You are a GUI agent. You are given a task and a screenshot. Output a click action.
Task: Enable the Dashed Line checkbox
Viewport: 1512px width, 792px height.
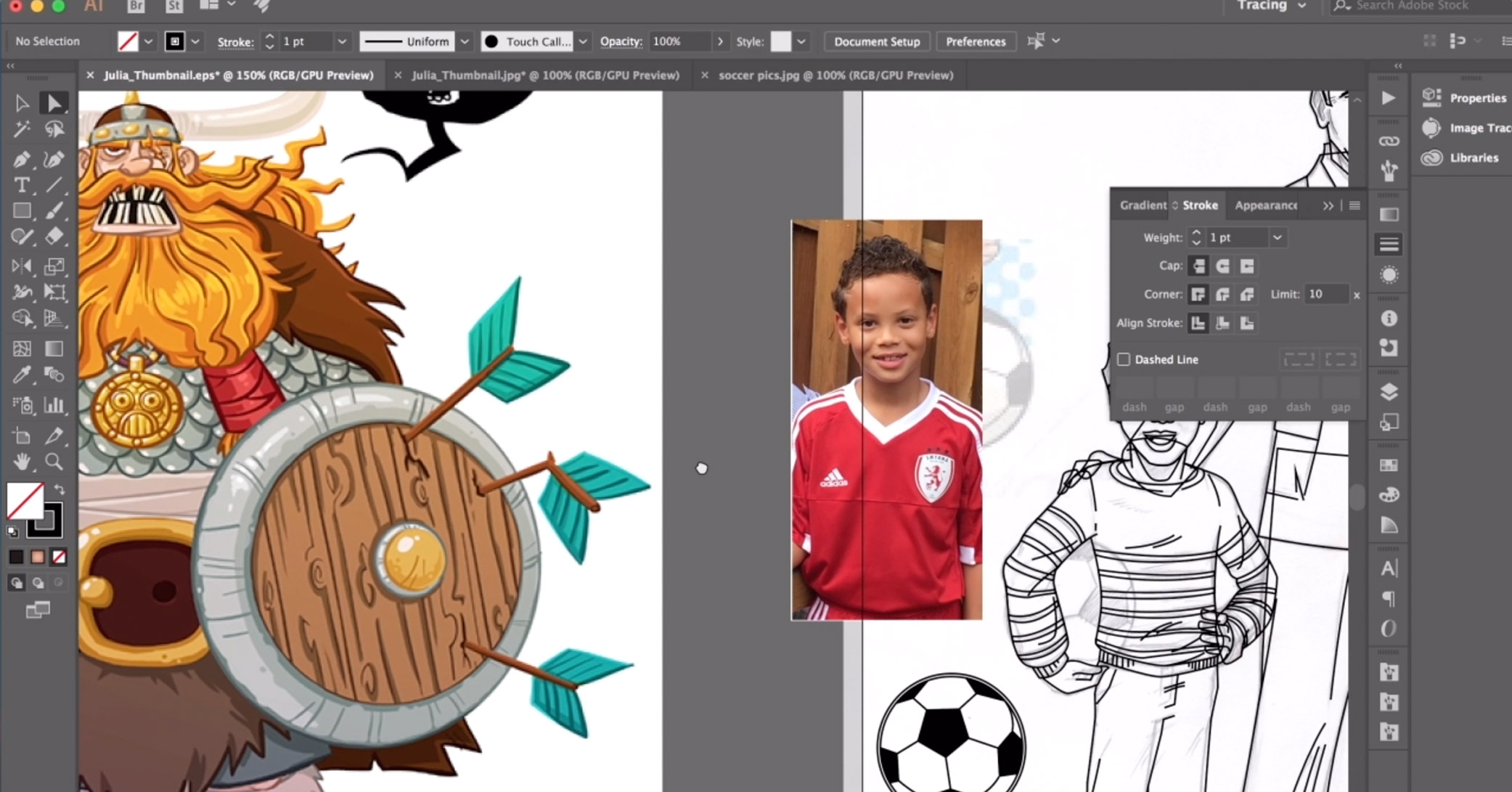[1124, 359]
